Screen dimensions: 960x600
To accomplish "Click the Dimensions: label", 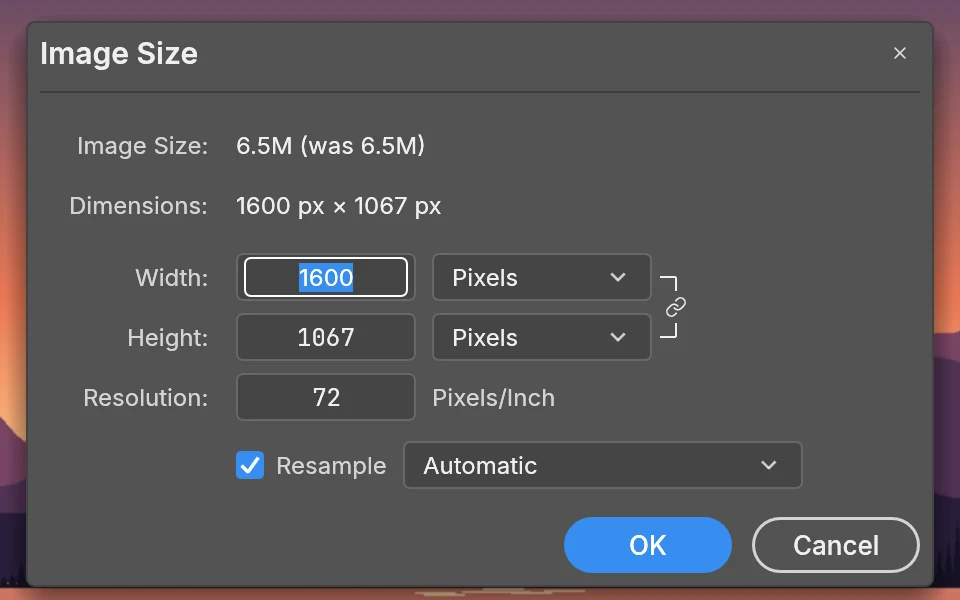I will pos(138,206).
